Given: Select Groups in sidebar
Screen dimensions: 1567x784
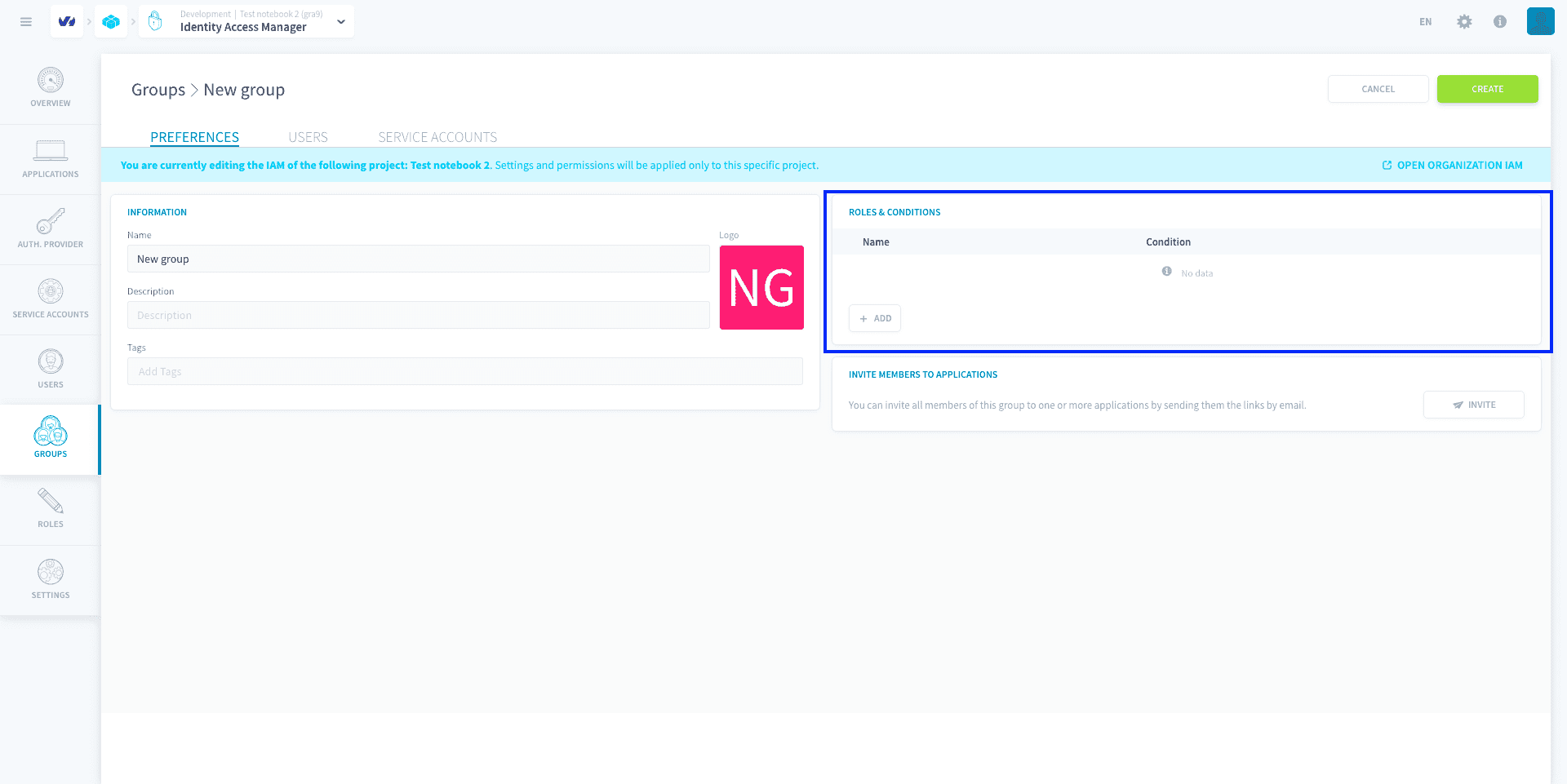Looking at the screenshot, I should pyautogui.click(x=51, y=439).
